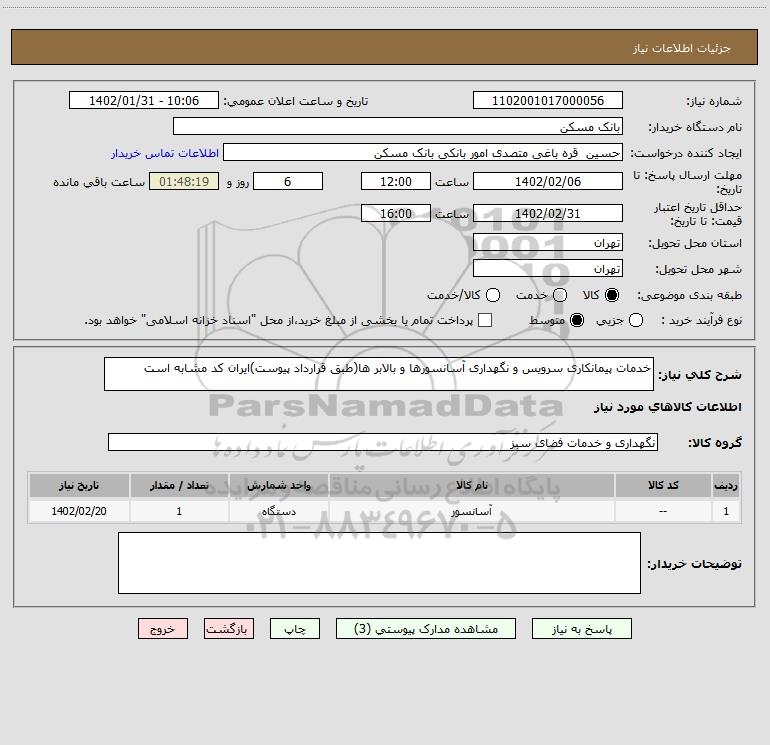Viewport: 770px width, 745px height.
Task: Click the شماره نیاز field 1102001017000056
Action: 548,100
